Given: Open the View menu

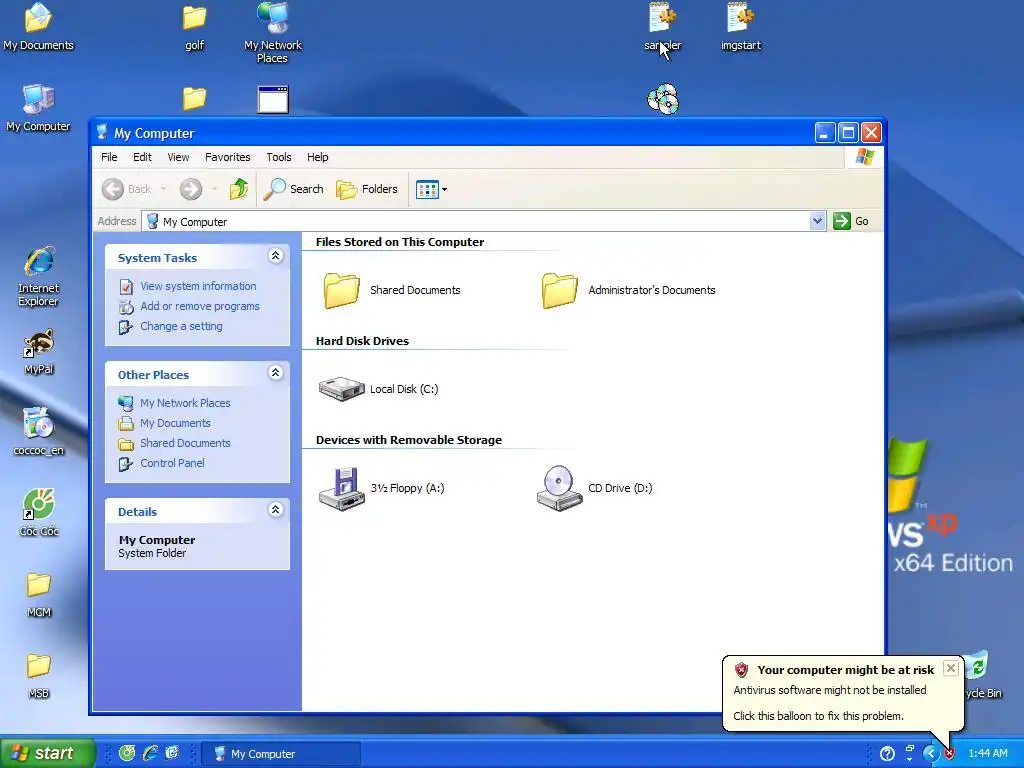Looking at the screenshot, I should [178, 157].
